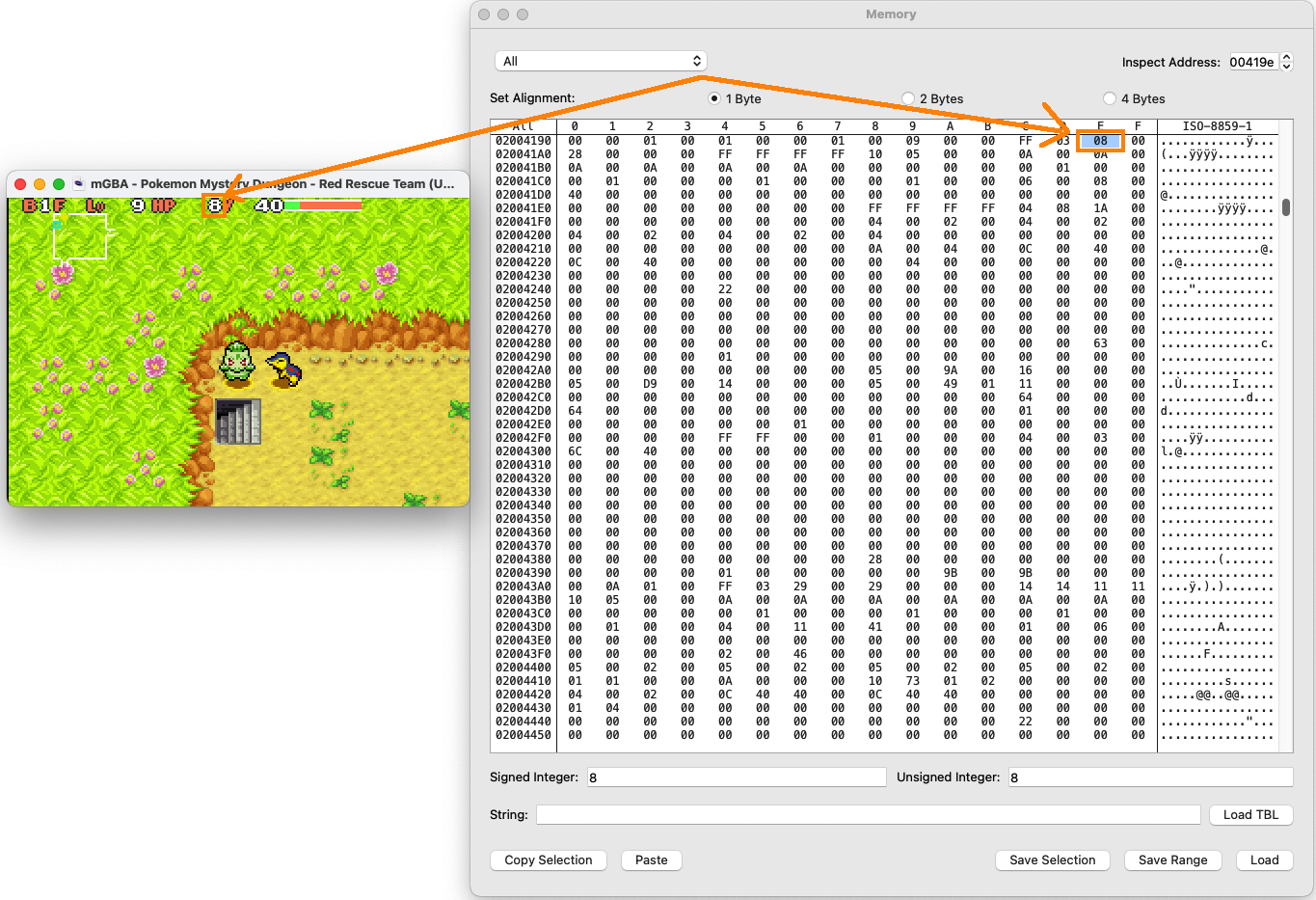Click the green zoom button of mGBA window
Screen dimensions: 1316x900
click(x=59, y=183)
